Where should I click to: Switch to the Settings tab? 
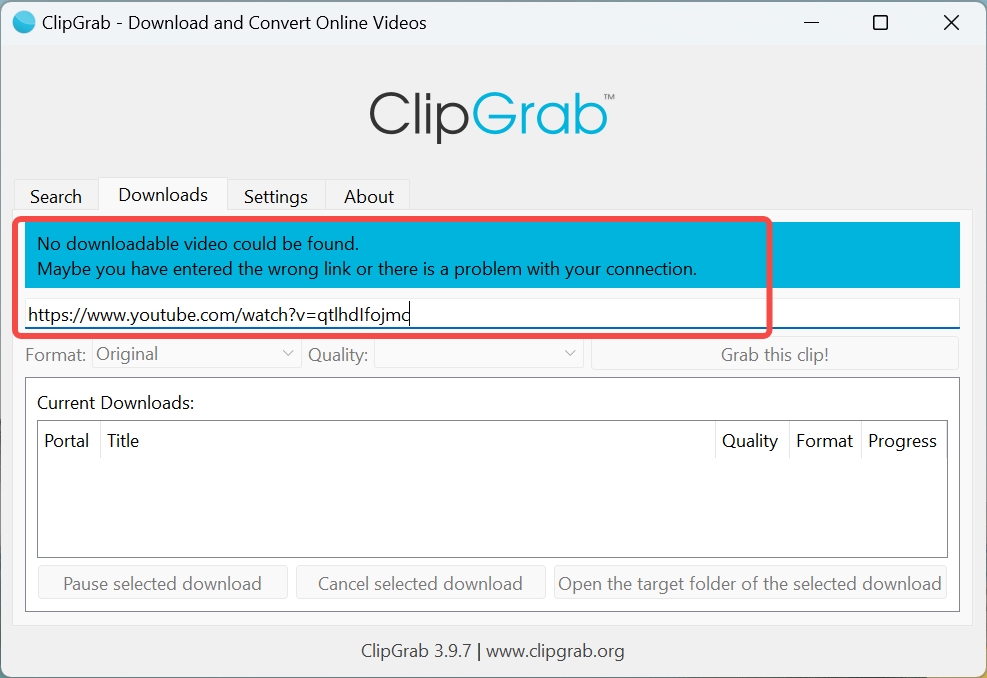[x=276, y=196]
